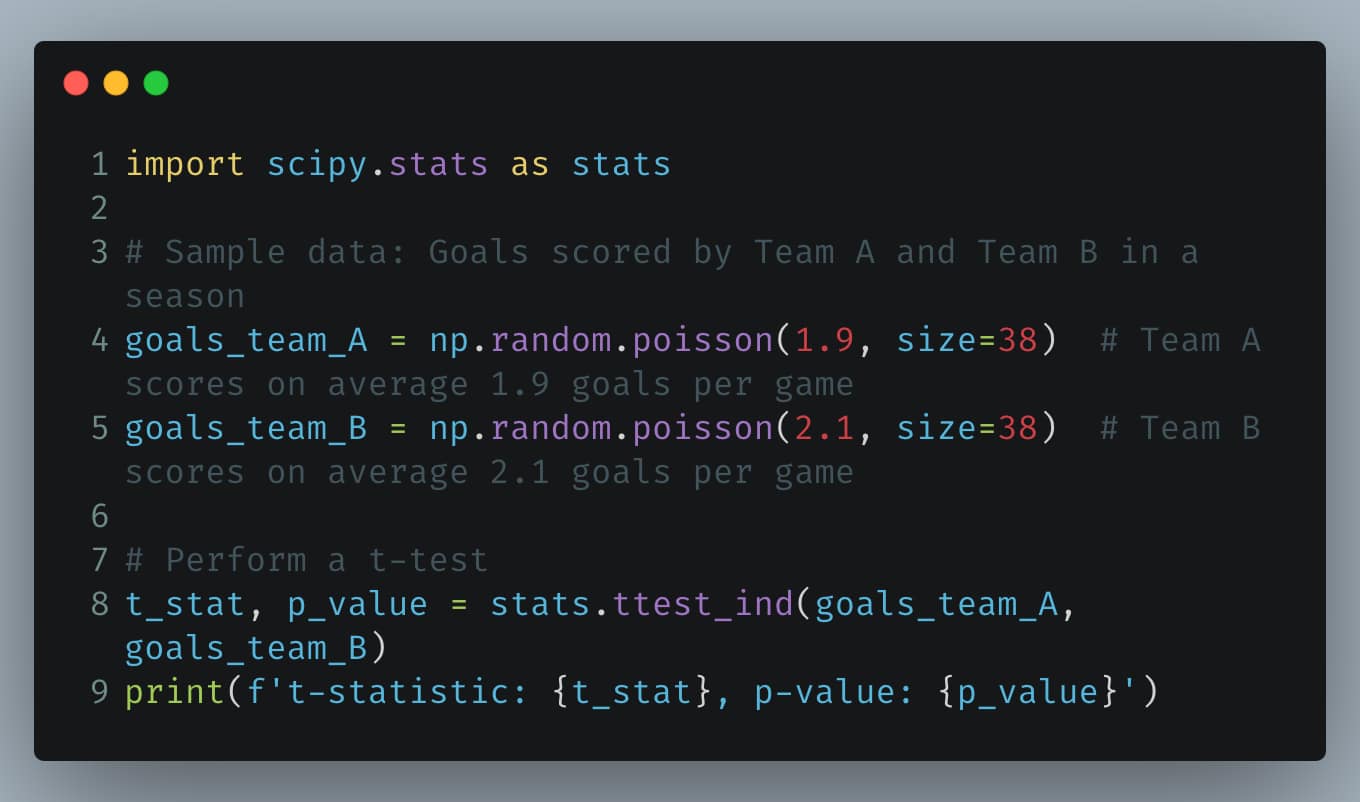Click the 'scipy' module name
Image resolution: width=1360 pixels, height=802 pixels.
tap(317, 164)
